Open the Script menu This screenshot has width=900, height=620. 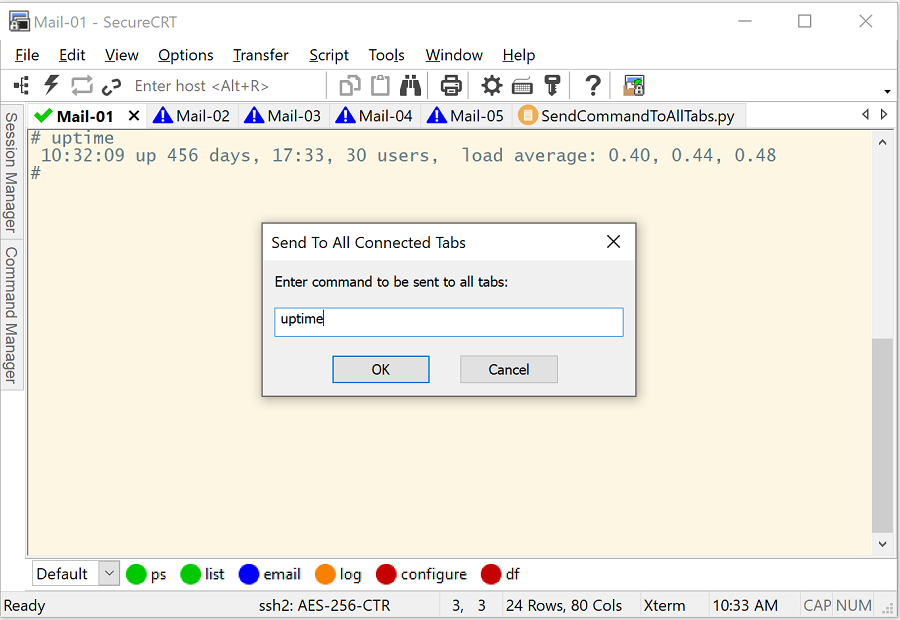(x=328, y=55)
